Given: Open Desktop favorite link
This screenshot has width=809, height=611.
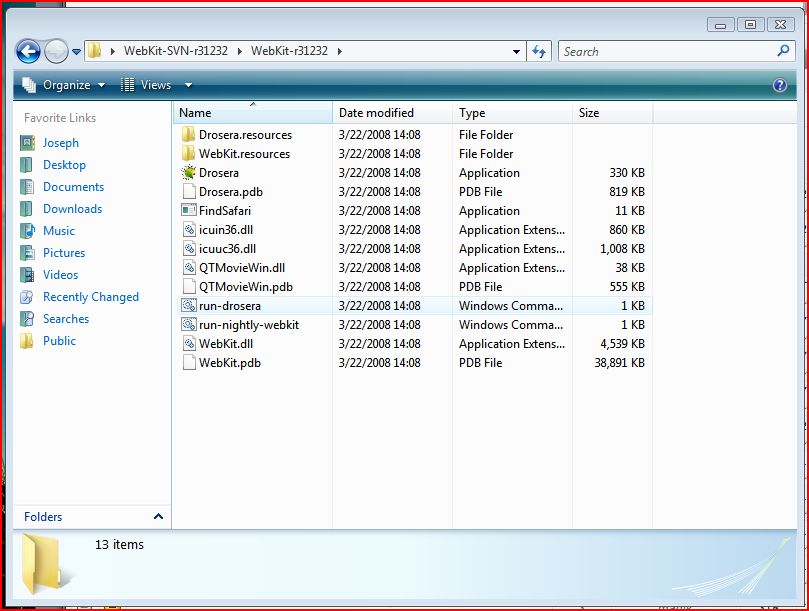Looking at the screenshot, I should pos(64,165).
